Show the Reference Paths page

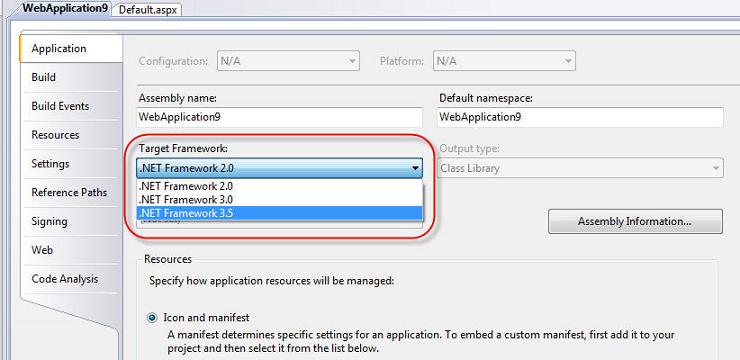(x=71, y=193)
